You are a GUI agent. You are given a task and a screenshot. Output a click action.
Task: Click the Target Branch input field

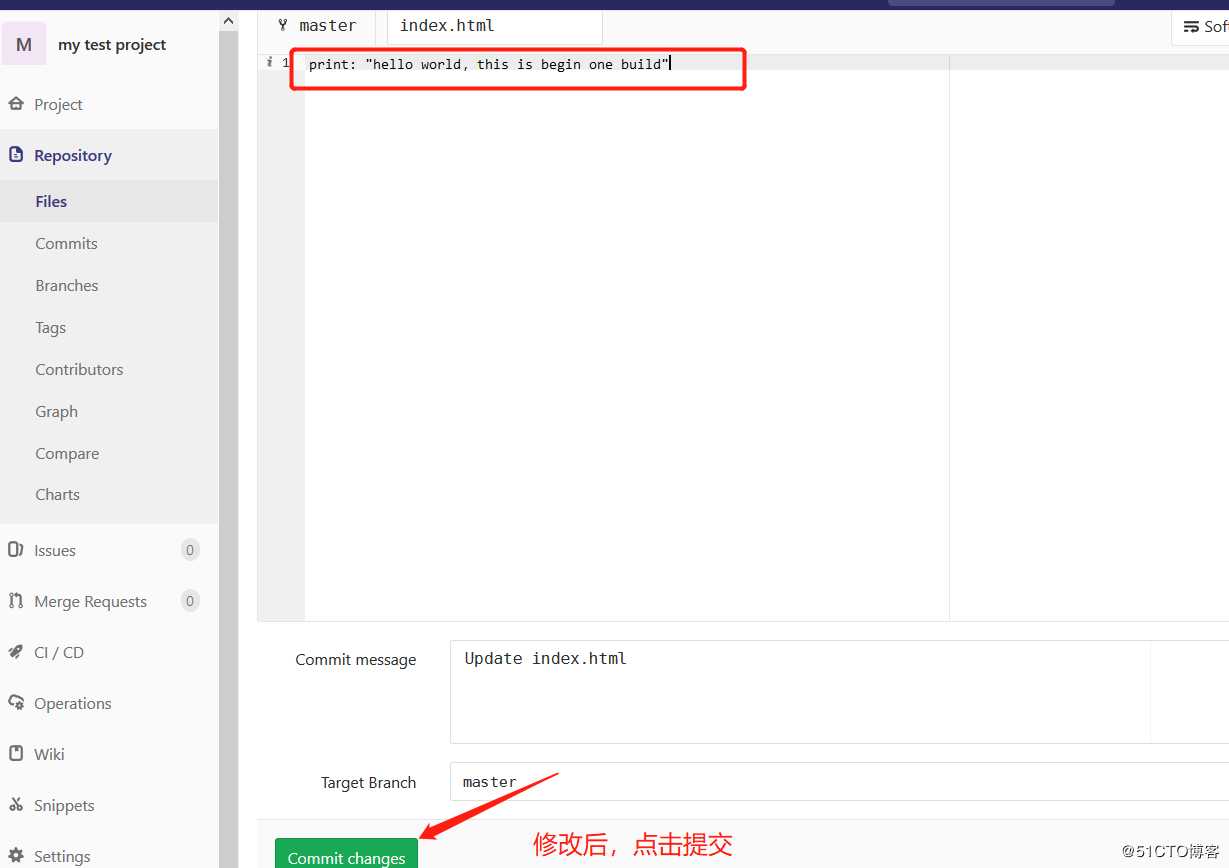click(x=838, y=782)
